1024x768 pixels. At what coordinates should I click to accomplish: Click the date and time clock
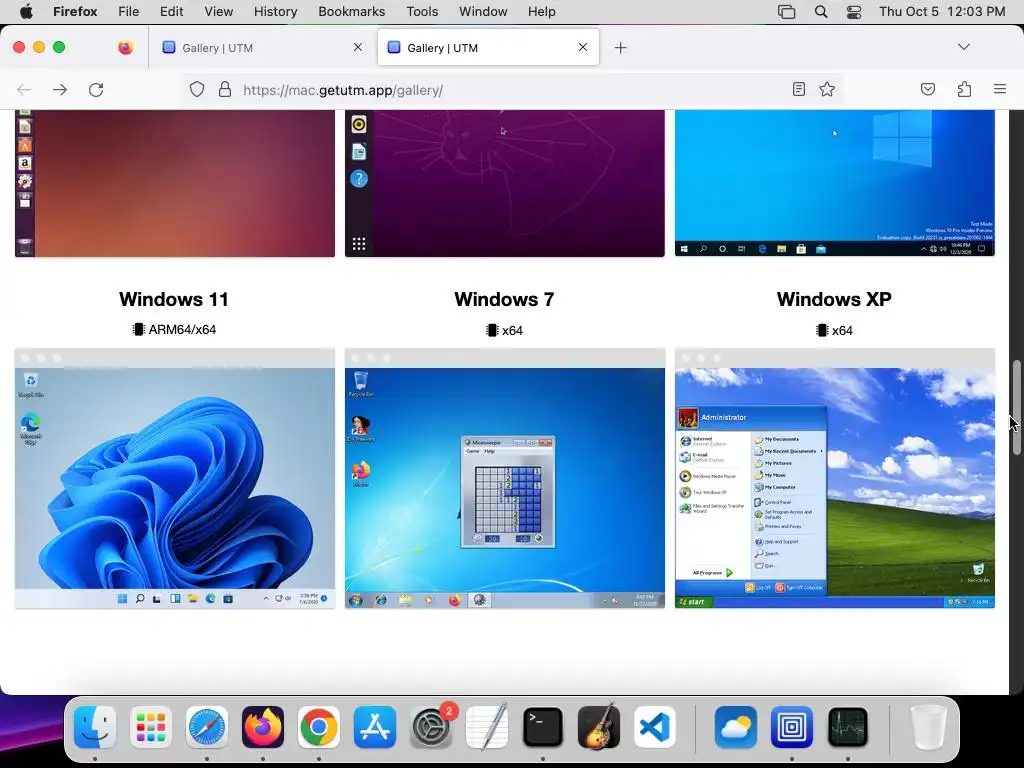[942, 12]
